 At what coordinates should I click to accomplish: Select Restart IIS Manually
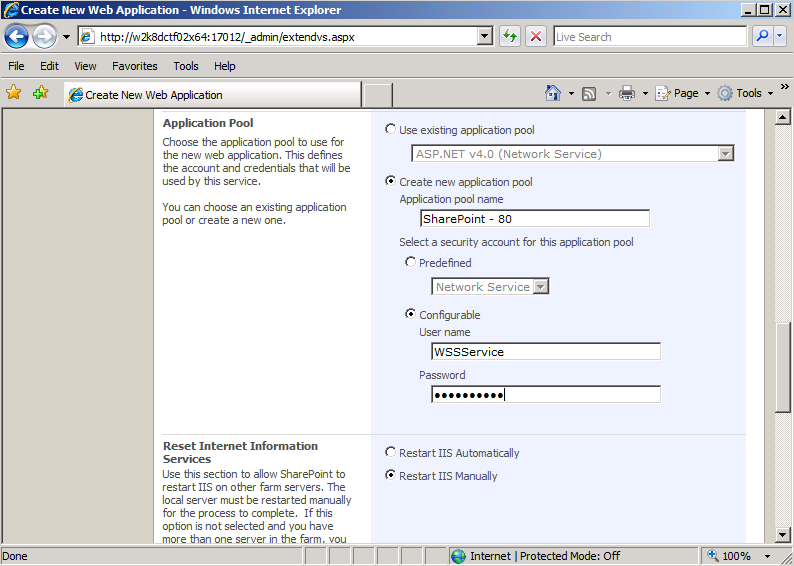point(390,475)
